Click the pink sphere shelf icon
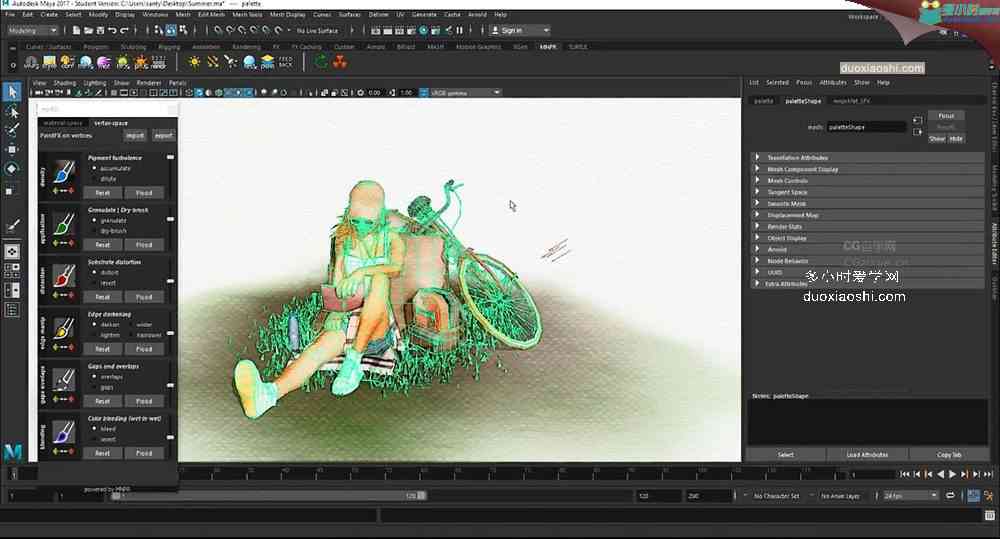This screenshot has height=539, width=1000. pos(103,62)
